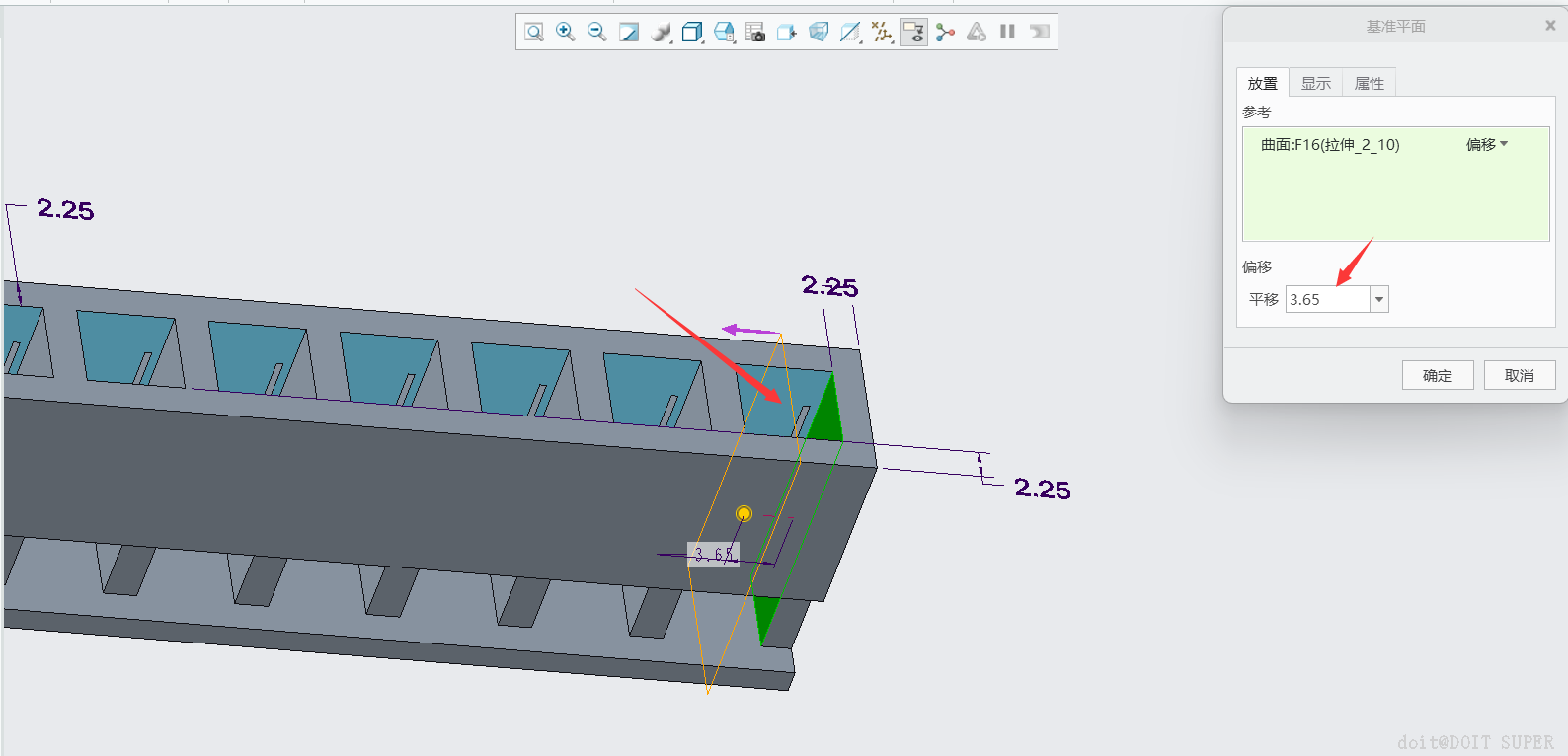Open the 偏移 constraint type dropdown
This screenshot has width=1568, height=756.
pos(1487,145)
